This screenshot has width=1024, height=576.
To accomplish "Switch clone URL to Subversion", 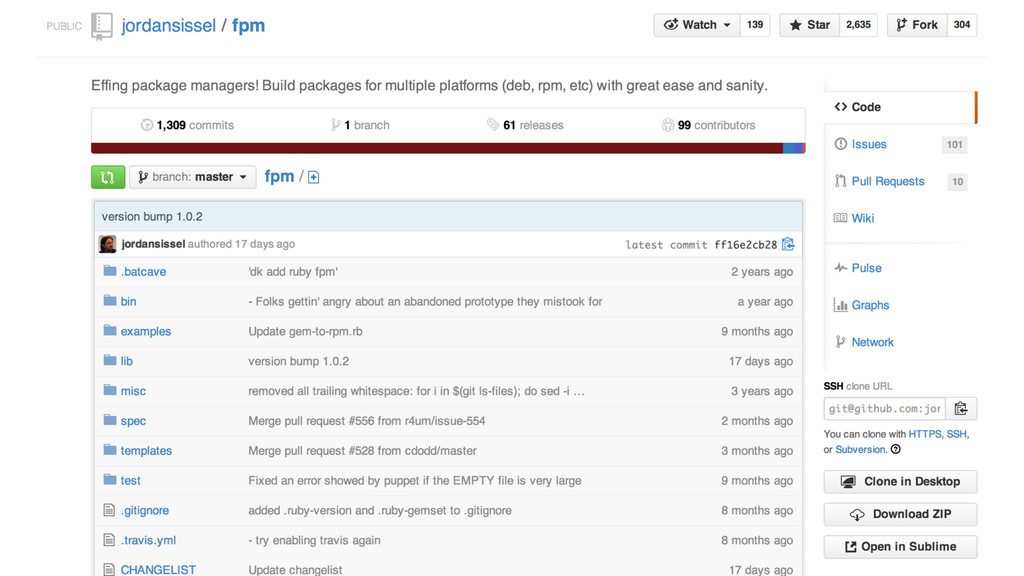I will 860,449.
